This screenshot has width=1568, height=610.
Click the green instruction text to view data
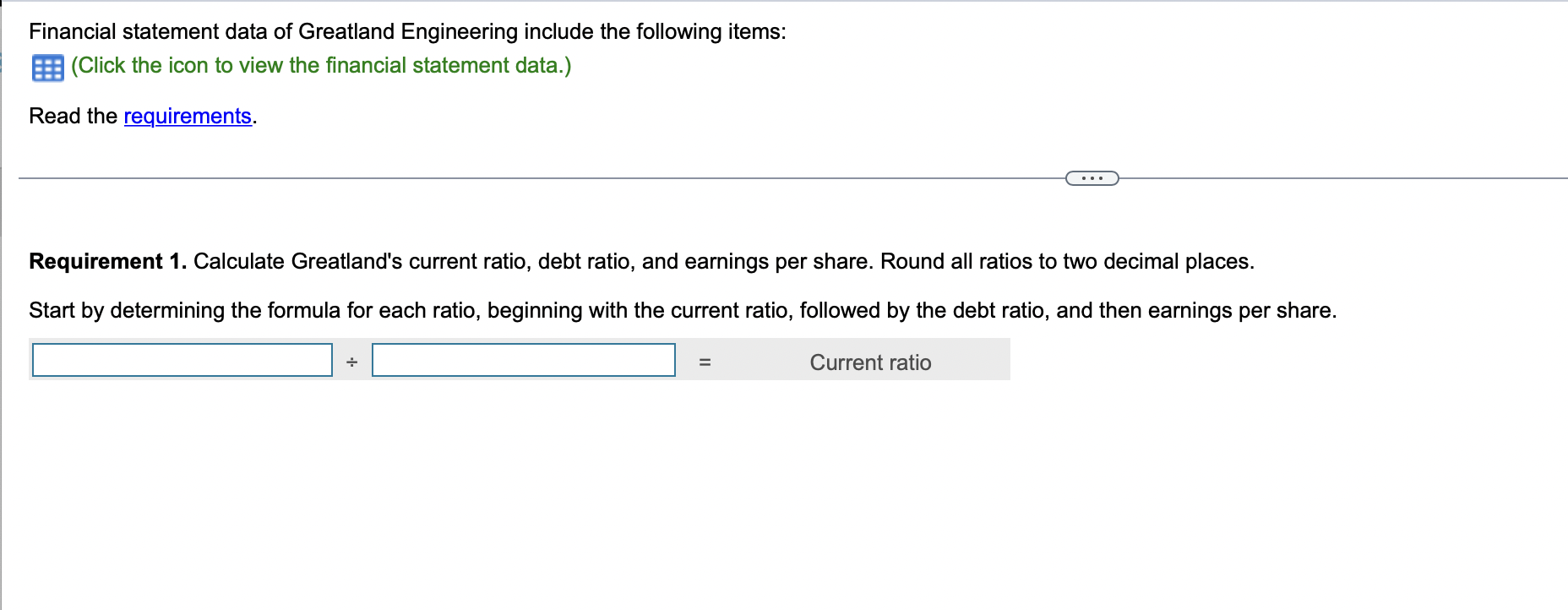tap(321, 65)
